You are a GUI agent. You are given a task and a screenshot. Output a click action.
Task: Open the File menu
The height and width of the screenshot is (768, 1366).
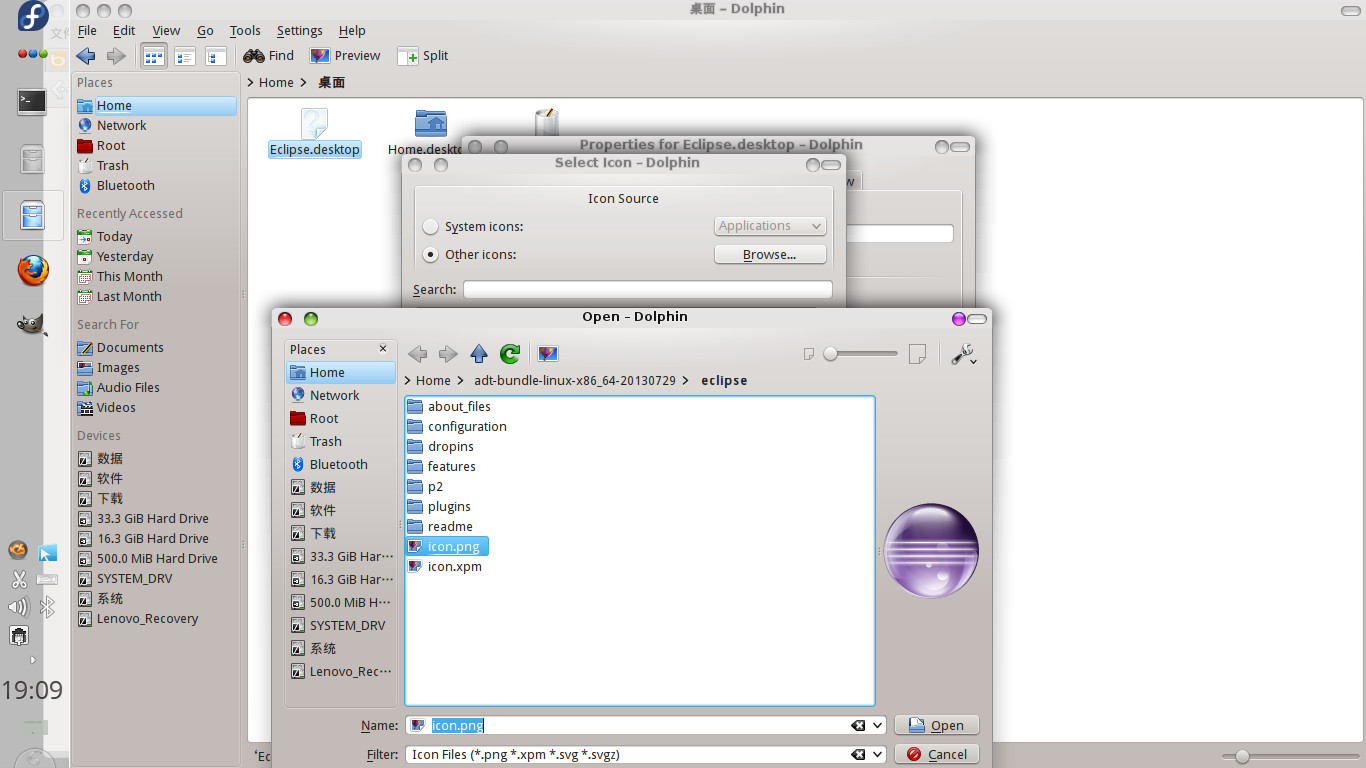point(87,31)
